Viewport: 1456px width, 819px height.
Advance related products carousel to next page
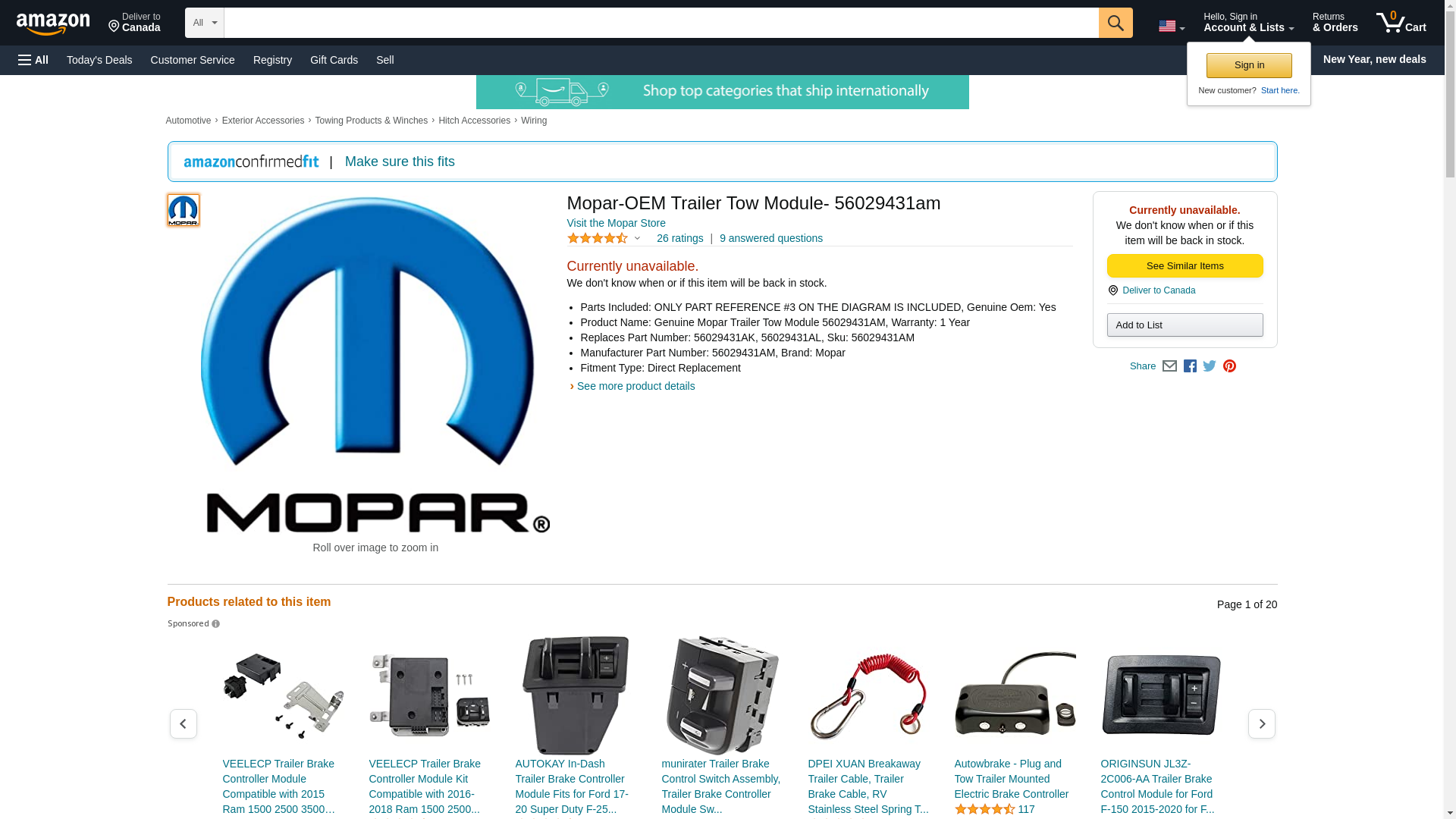point(1261,724)
